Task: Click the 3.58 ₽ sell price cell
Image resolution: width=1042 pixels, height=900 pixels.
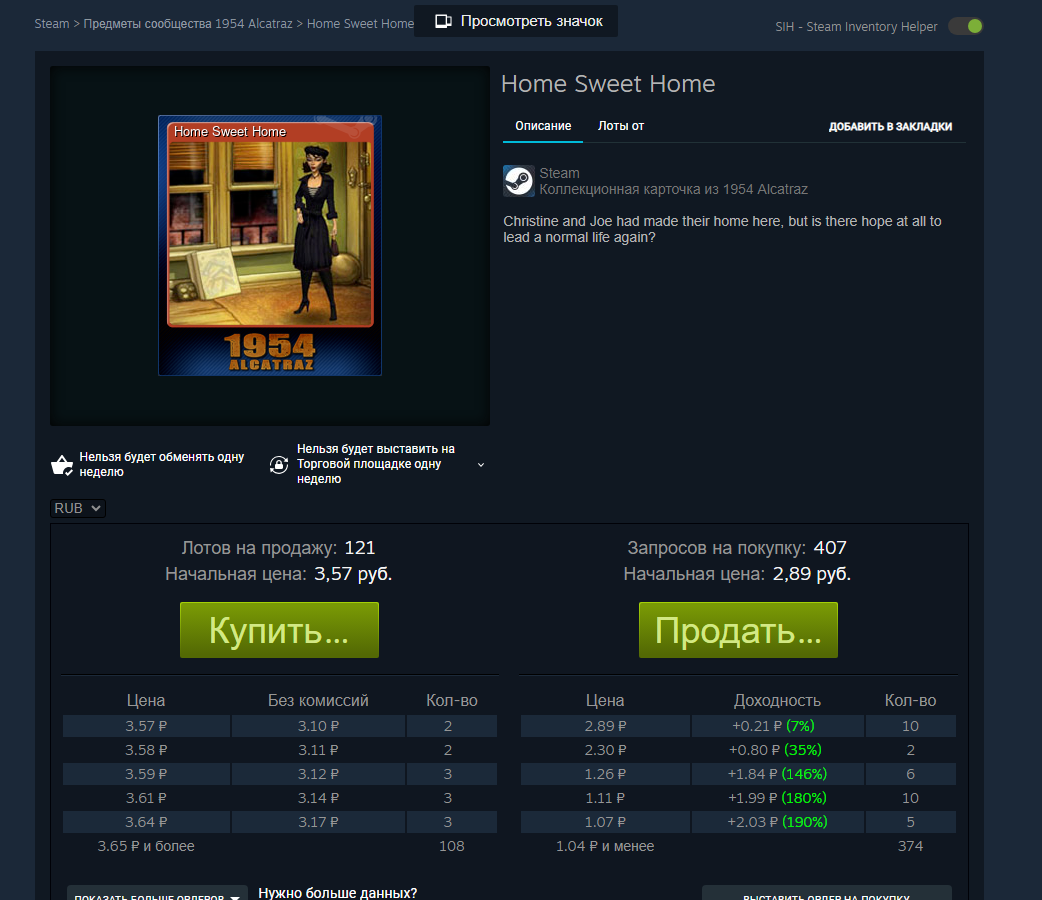Action: pos(146,750)
